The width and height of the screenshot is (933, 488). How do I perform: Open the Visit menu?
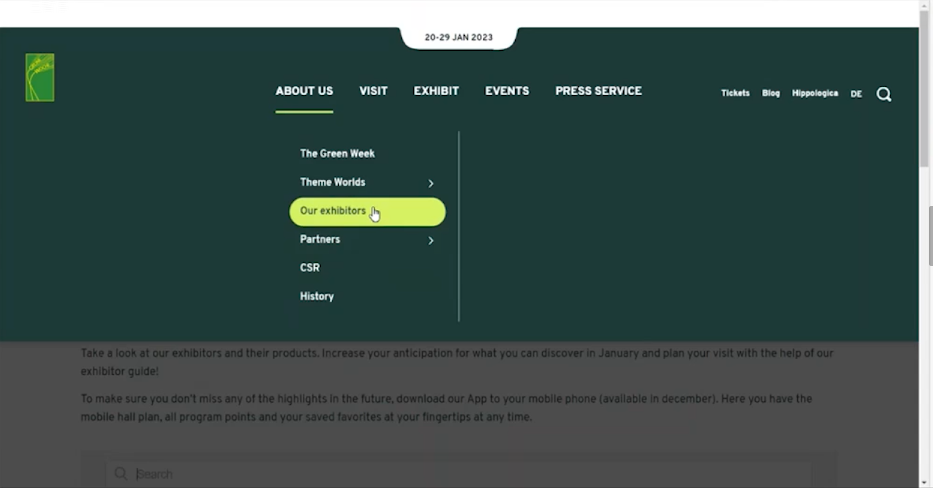[373, 91]
